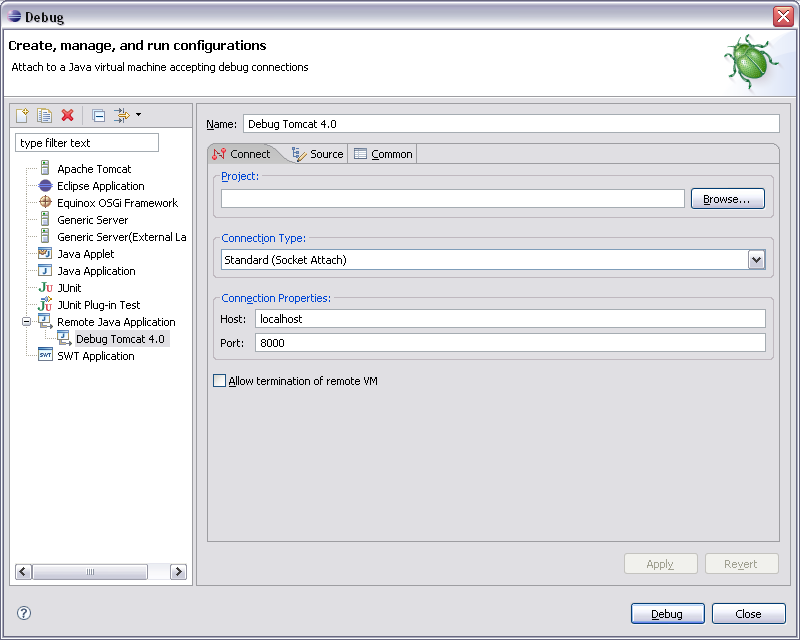Click the Generic Server(External La icon
Viewport: 800px width, 640px height.
45,236
